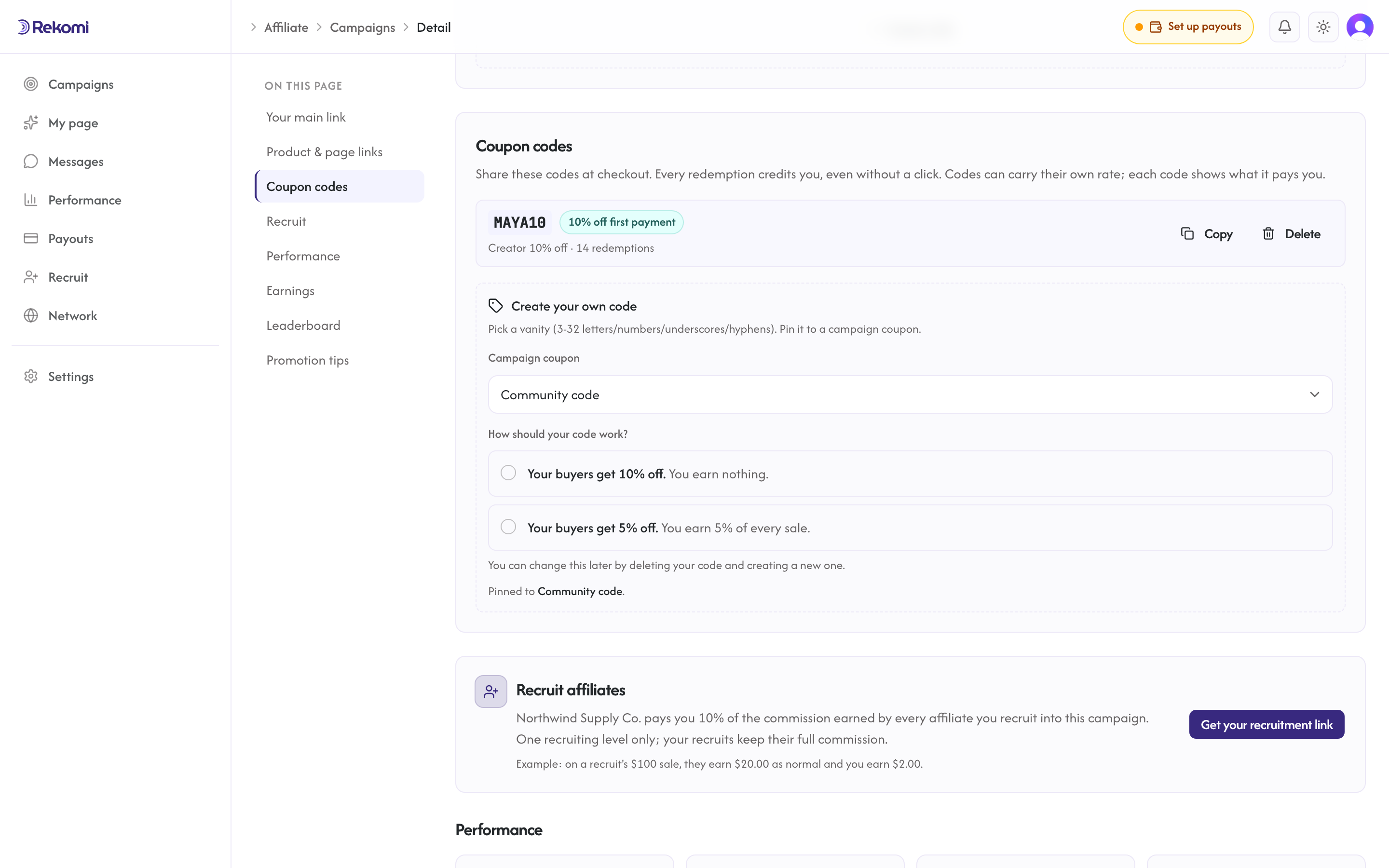The image size is (1389, 868).
Task: Click the tag icon beside Create your own code
Action: click(x=495, y=306)
